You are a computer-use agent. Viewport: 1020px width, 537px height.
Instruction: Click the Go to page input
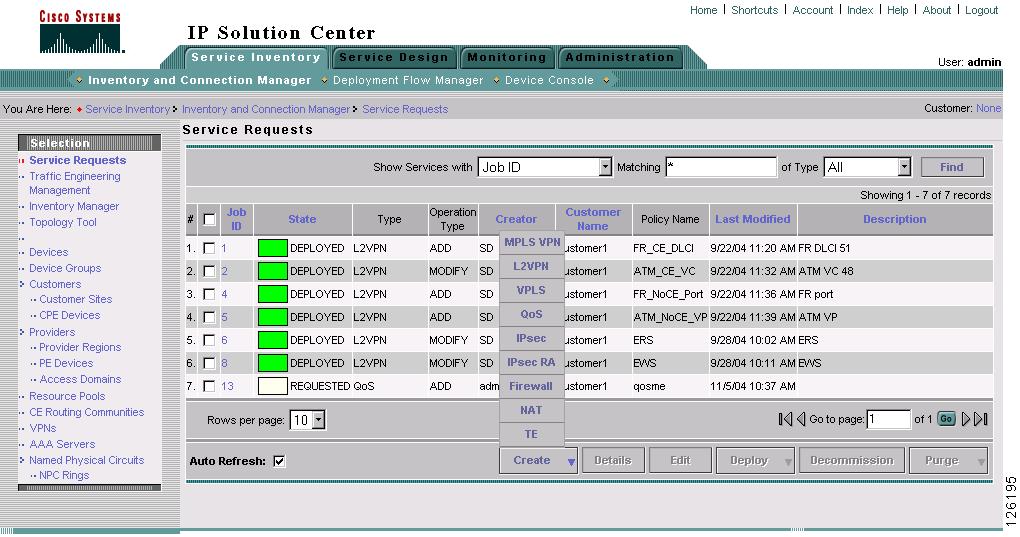[889, 419]
